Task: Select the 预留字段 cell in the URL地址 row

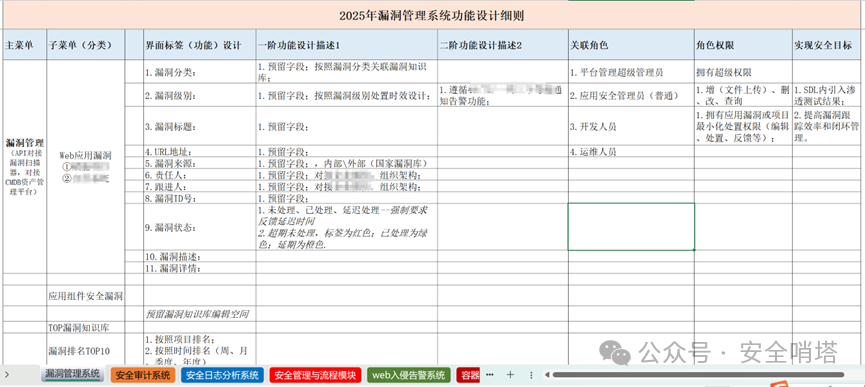Action: (x=347, y=152)
